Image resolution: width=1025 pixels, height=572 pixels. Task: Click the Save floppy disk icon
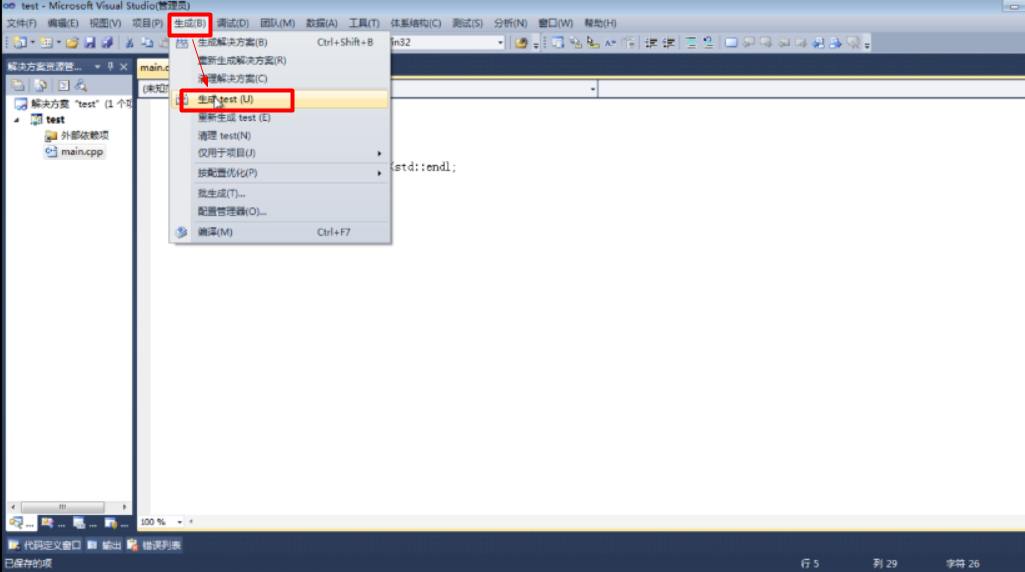coord(90,43)
